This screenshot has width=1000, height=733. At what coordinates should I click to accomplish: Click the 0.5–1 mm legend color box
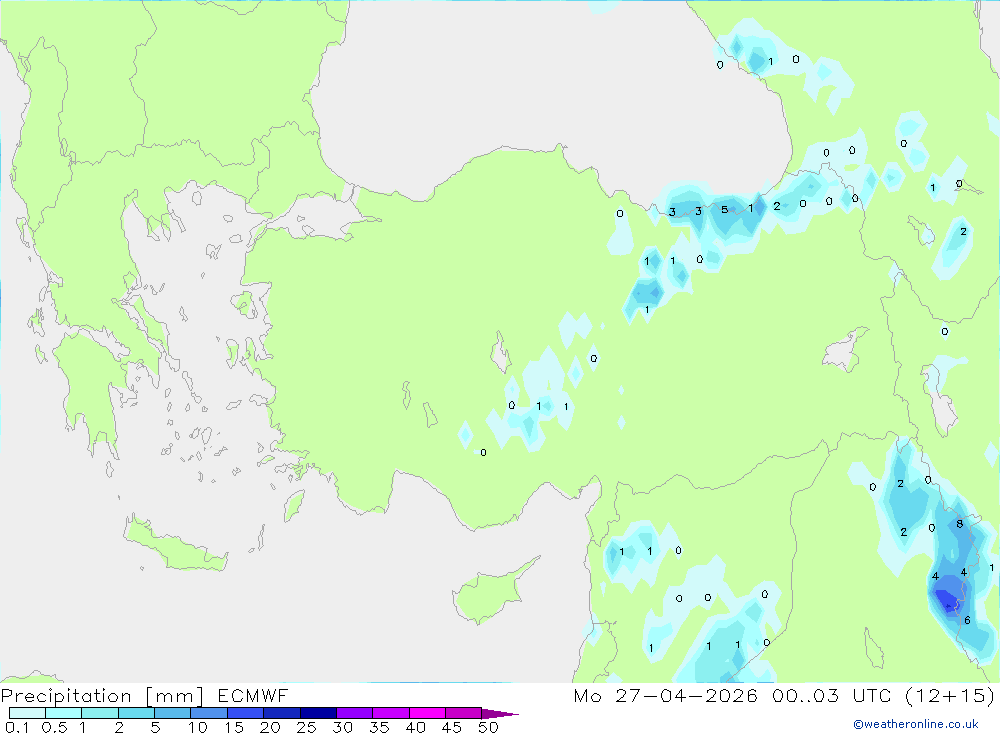point(63,713)
